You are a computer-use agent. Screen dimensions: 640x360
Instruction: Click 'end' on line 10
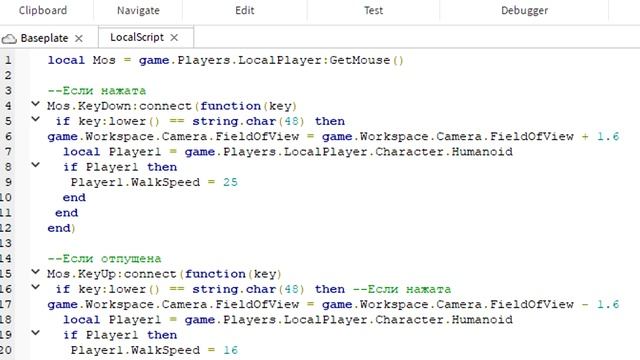pos(74,198)
